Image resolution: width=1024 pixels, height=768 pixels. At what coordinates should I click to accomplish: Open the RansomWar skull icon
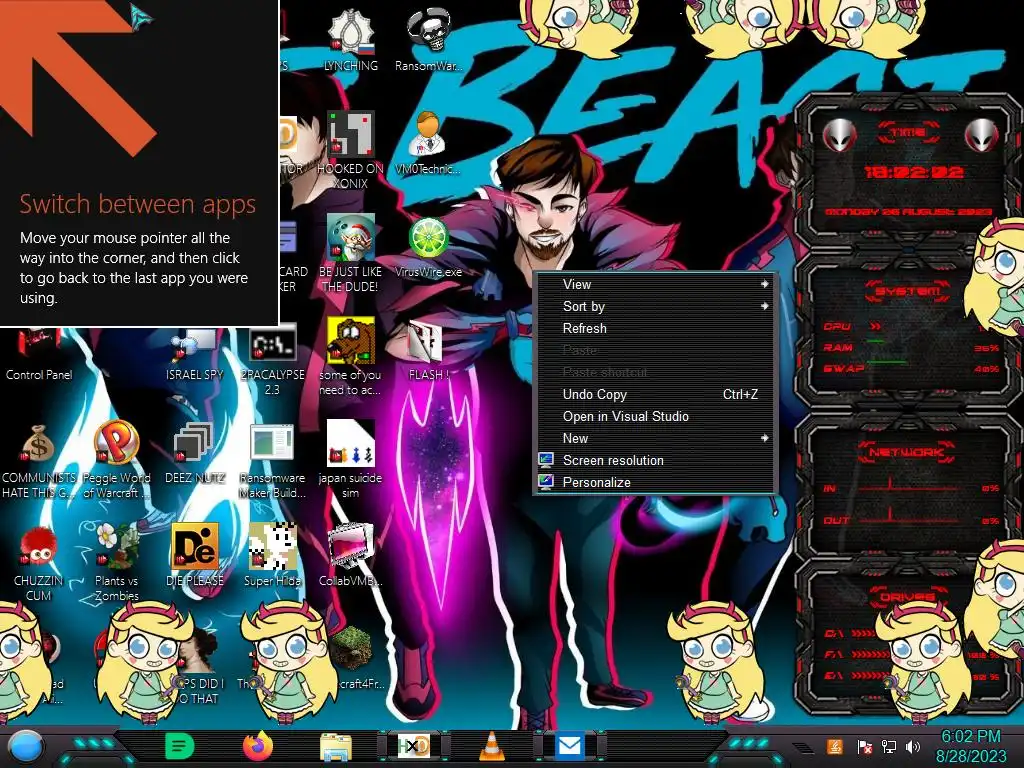point(428,40)
